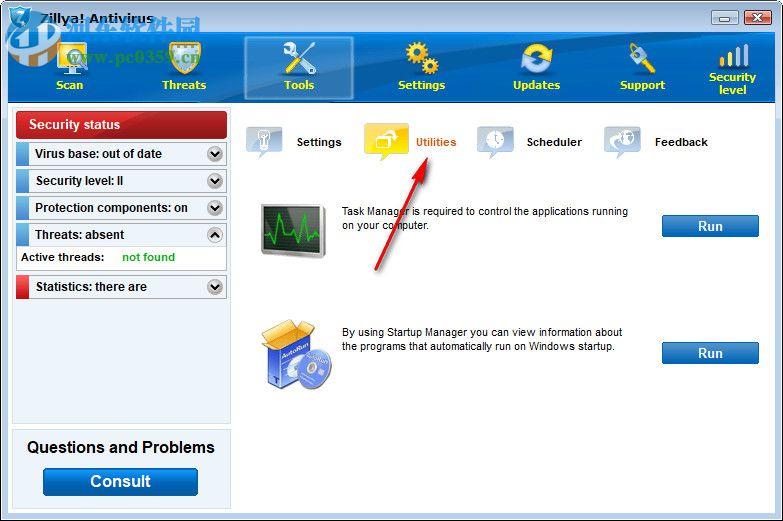Click the Feedback globe icon
Image resolution: width=783 pixels, height=521 pixels.
click(x=622, y=141)
